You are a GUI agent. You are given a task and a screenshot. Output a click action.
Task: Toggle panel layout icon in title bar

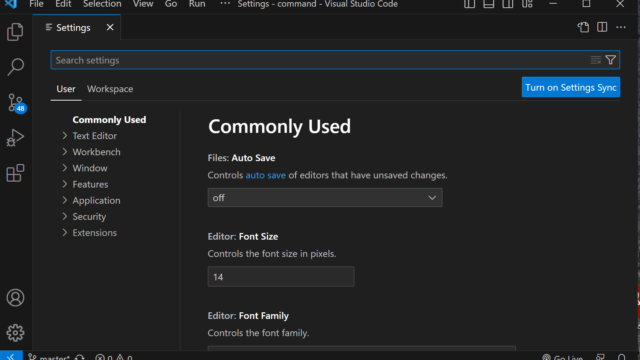(x=489, y=4)
